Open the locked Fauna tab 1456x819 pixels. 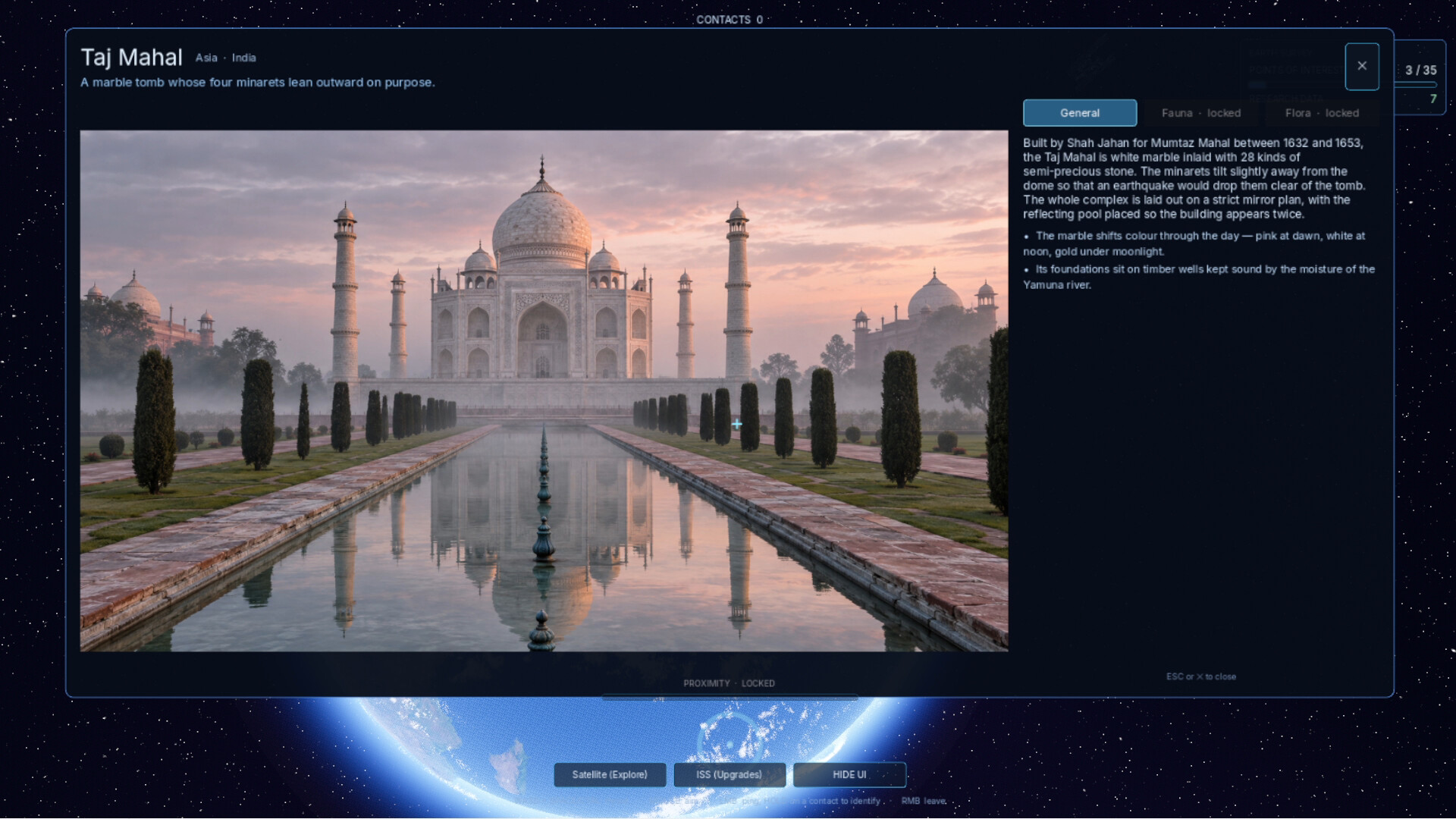point(1200,113)
